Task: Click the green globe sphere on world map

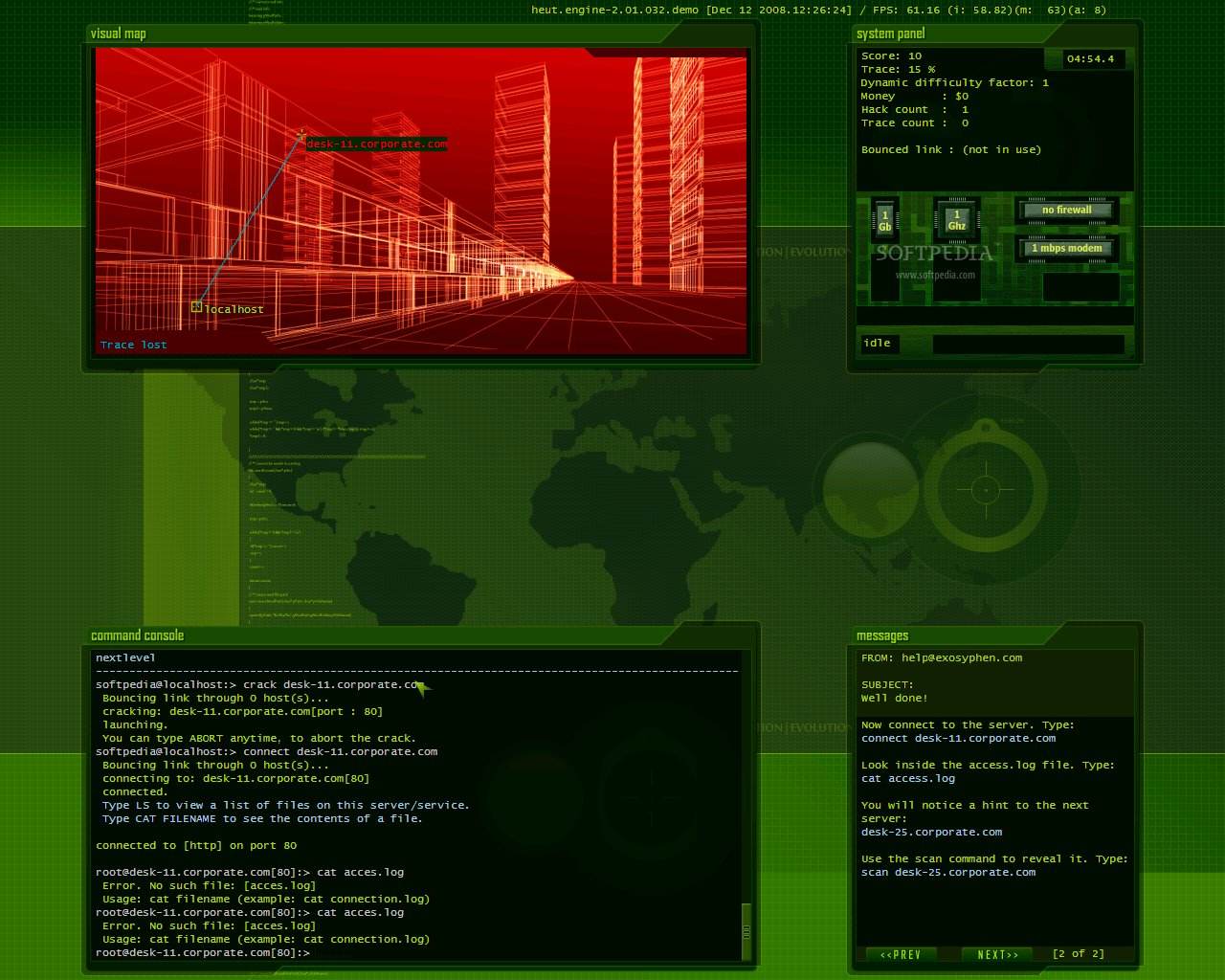Action: point(871,491)
